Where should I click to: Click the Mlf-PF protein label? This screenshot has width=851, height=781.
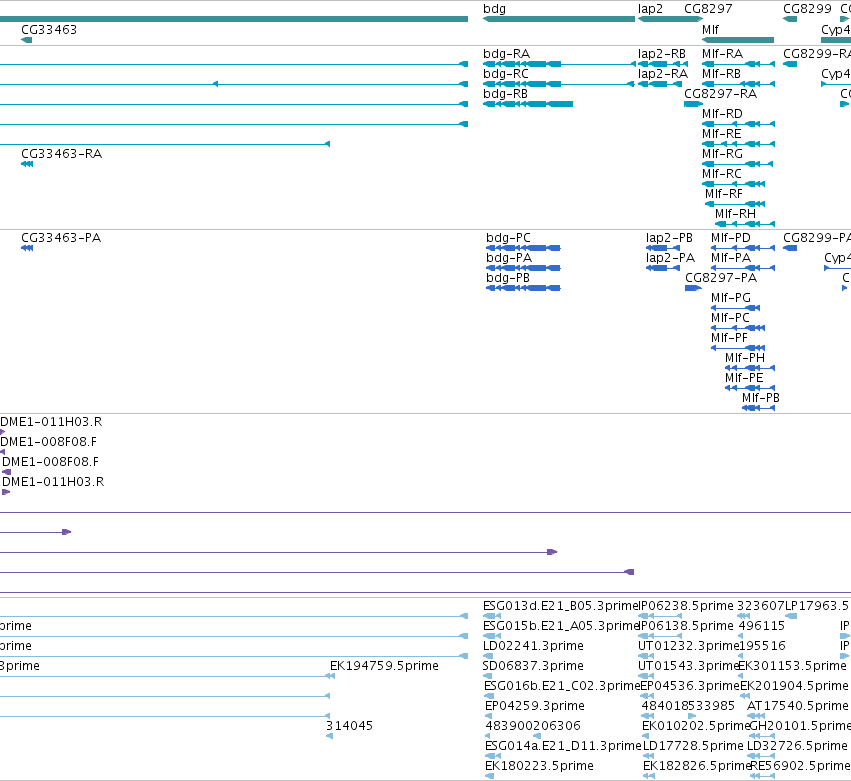729,339
